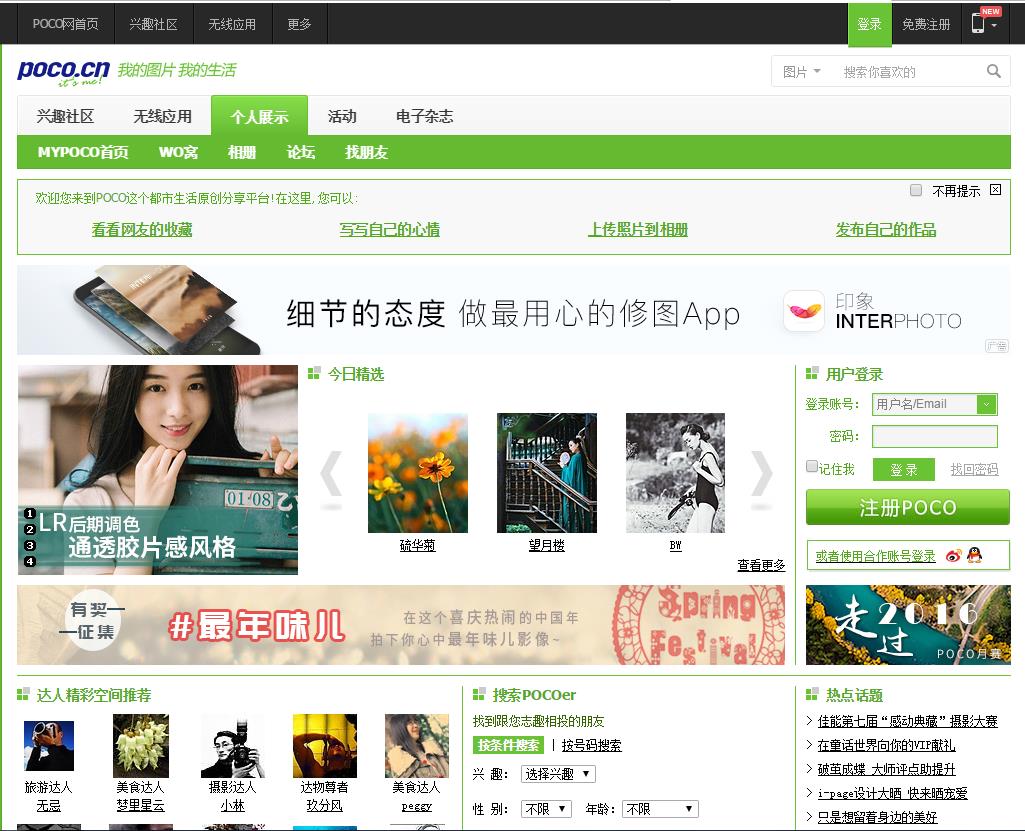
Task: Open the 年龄 不限 dropdown
Action: coord(660,809)
